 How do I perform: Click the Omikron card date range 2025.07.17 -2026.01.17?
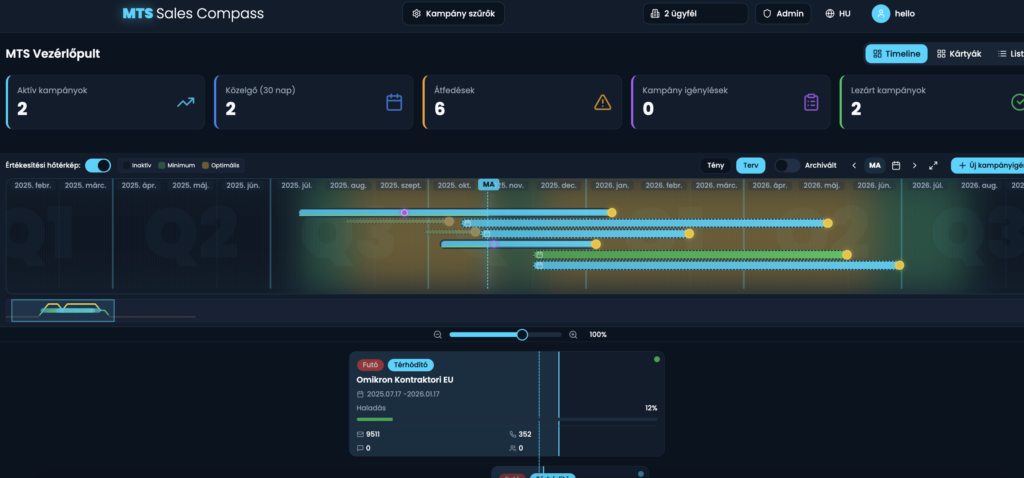pos(403,394)
